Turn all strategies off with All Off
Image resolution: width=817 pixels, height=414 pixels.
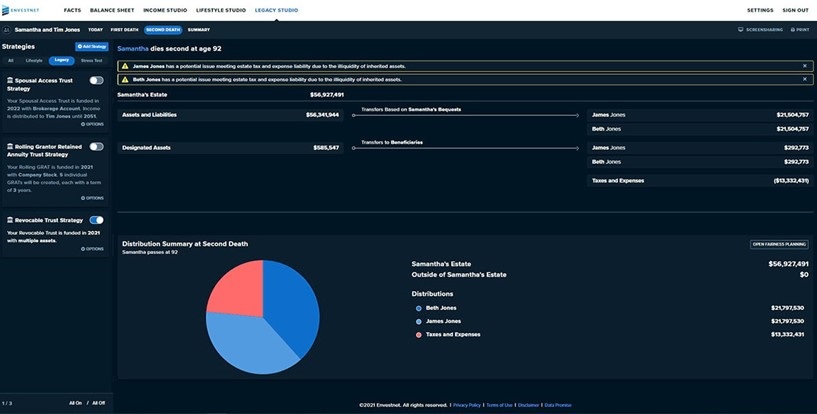(x=98, y=403)
